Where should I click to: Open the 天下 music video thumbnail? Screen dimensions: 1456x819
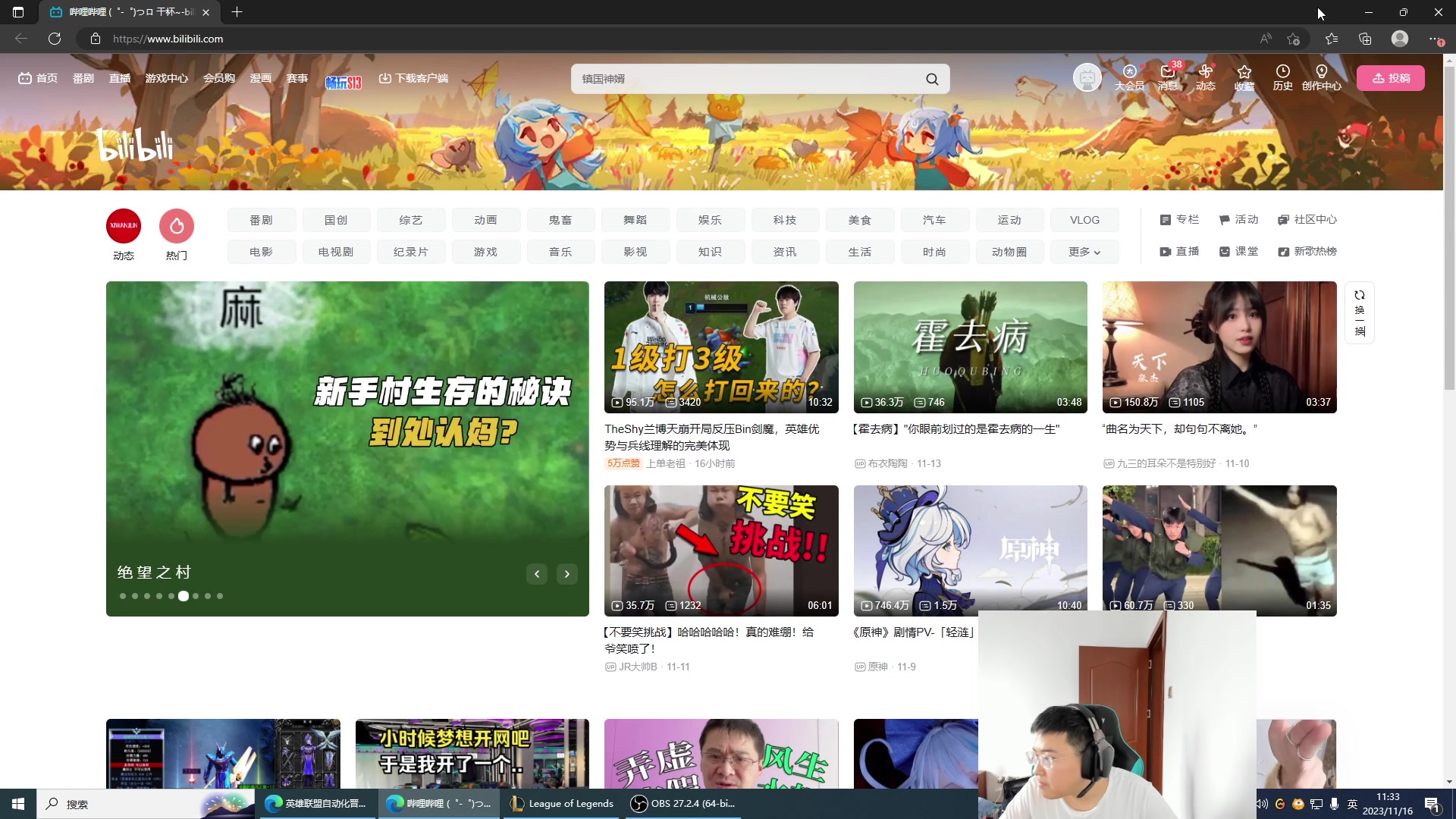pos(1219,347)
